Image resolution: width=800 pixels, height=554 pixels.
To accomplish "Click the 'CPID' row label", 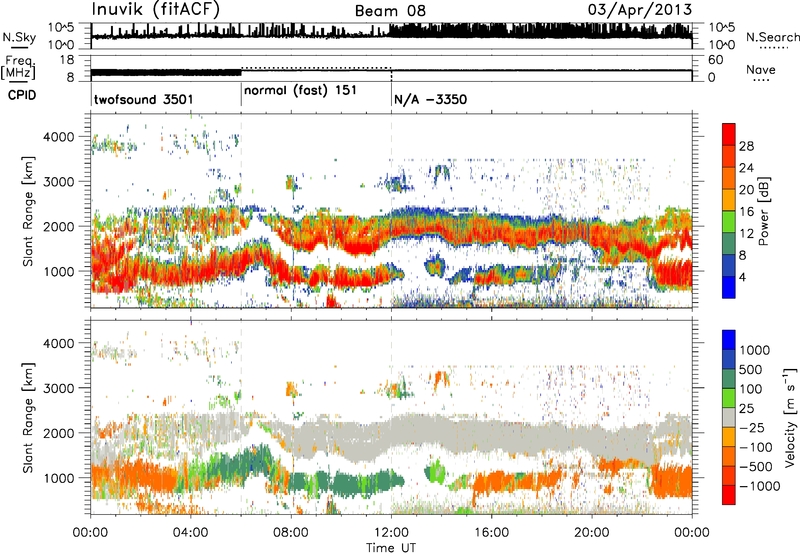I will point(22,95).
